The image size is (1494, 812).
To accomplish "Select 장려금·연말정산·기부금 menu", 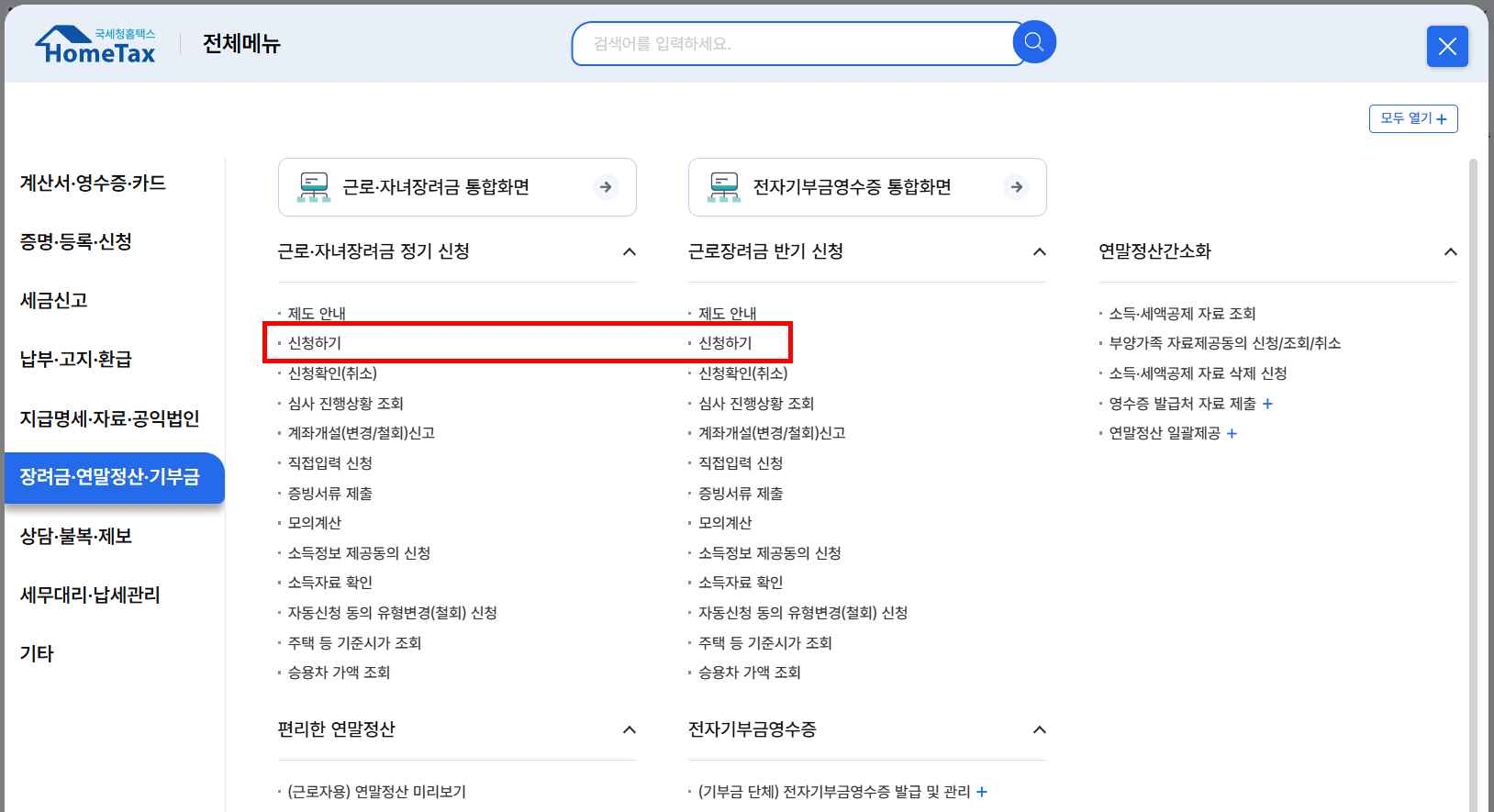I will point(115,477).
